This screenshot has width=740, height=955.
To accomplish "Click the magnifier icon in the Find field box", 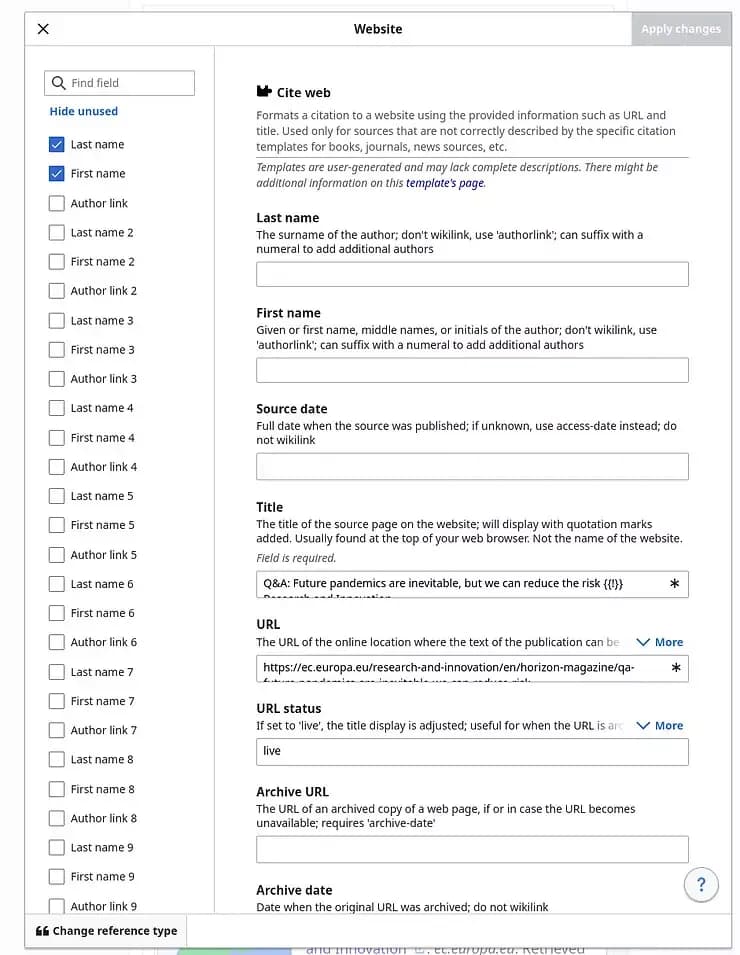I will tap(58, 83).
